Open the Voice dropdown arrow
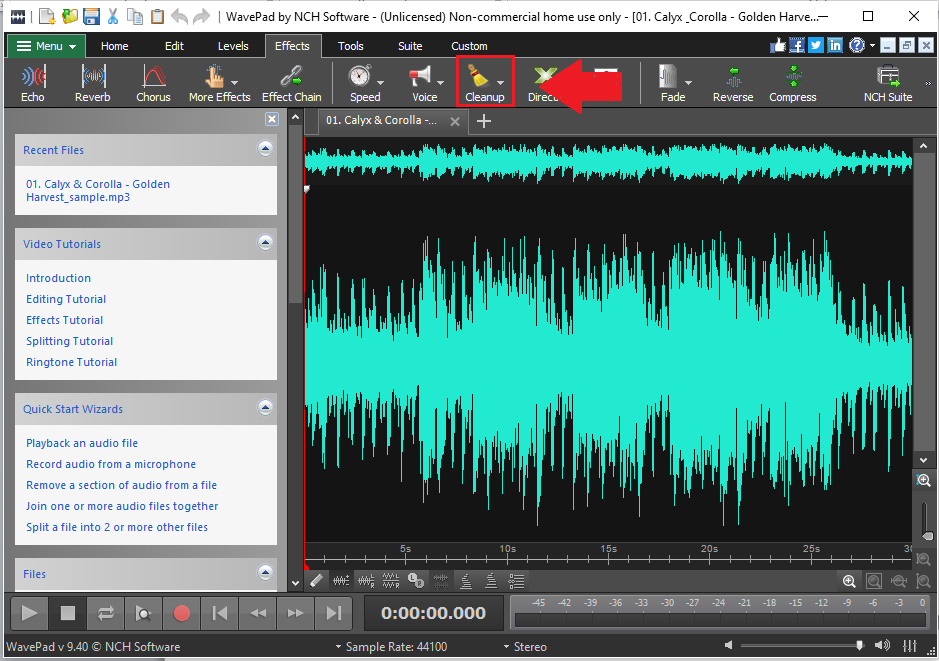The width and height of the screenshot is (939, 661). point(440,83)
